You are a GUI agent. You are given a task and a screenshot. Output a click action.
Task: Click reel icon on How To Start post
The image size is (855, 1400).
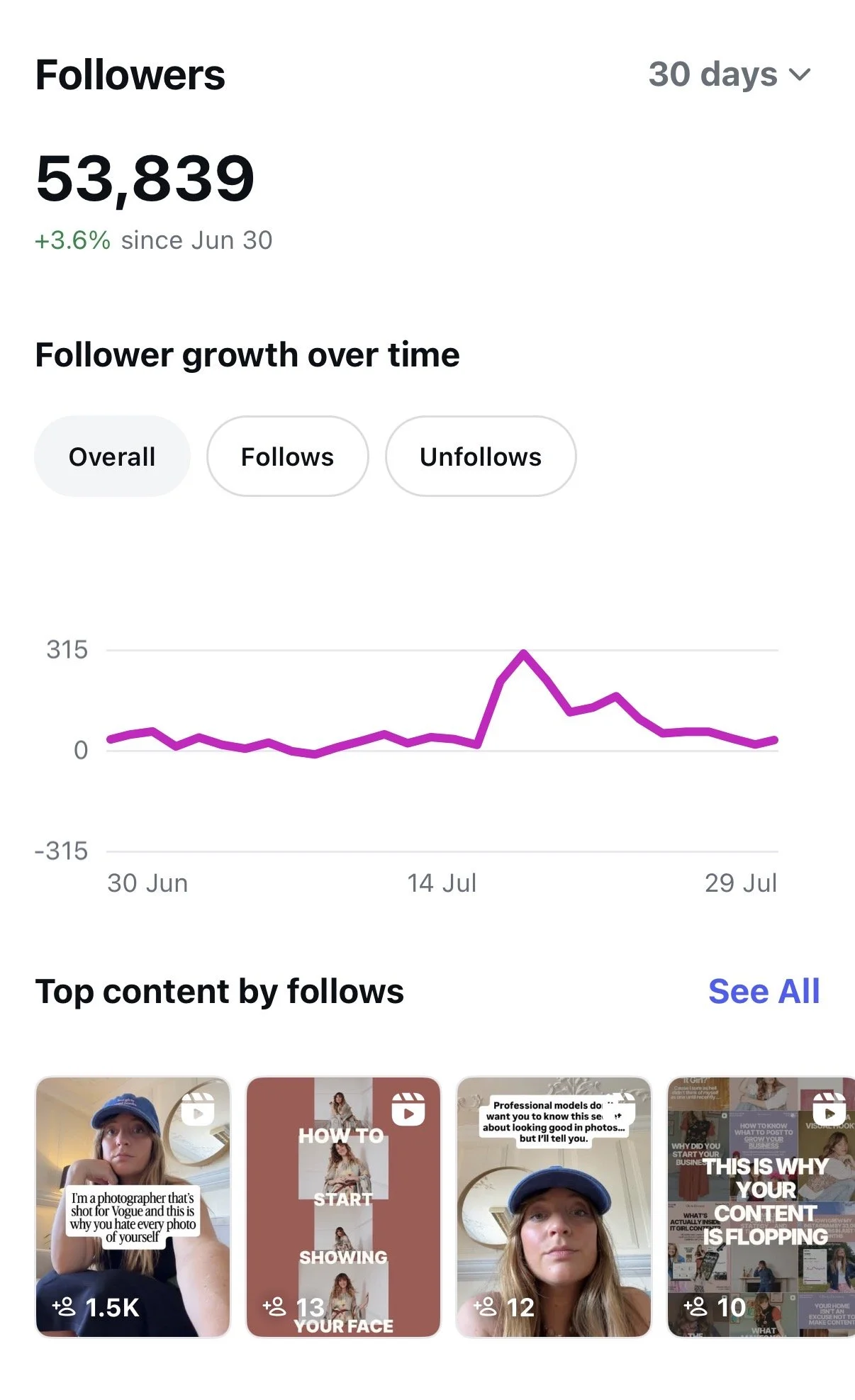pyautogui.click(x=408, y=1109)
